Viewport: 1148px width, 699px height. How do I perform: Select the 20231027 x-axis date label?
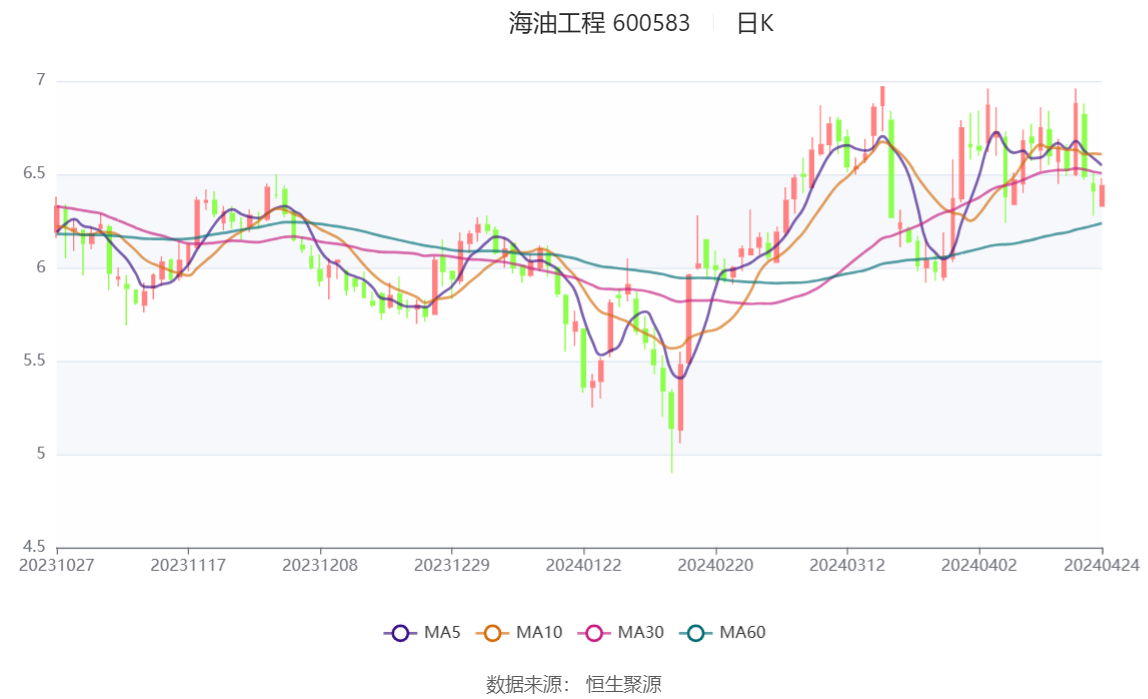pyautogui.click(x=56, y=565)
